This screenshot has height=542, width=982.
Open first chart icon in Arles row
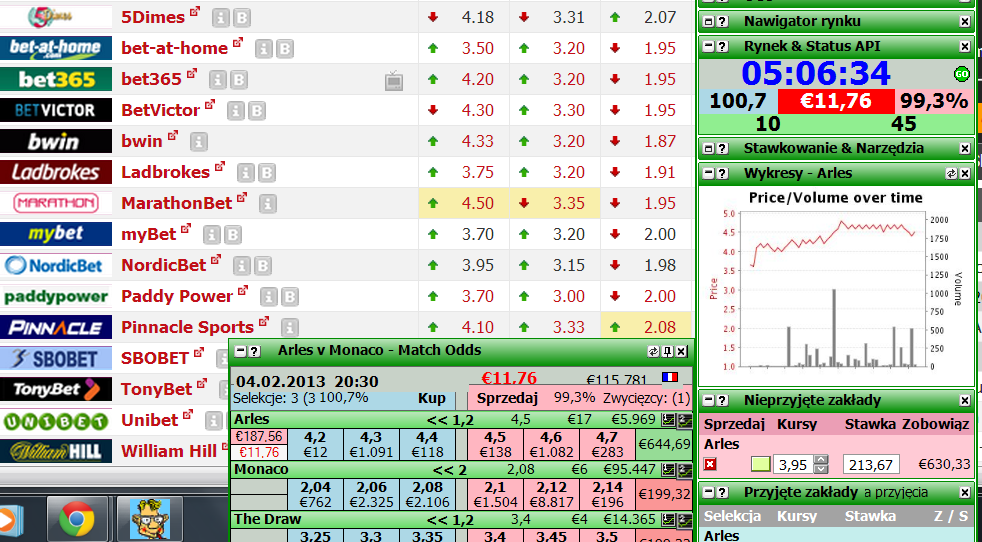668,420
